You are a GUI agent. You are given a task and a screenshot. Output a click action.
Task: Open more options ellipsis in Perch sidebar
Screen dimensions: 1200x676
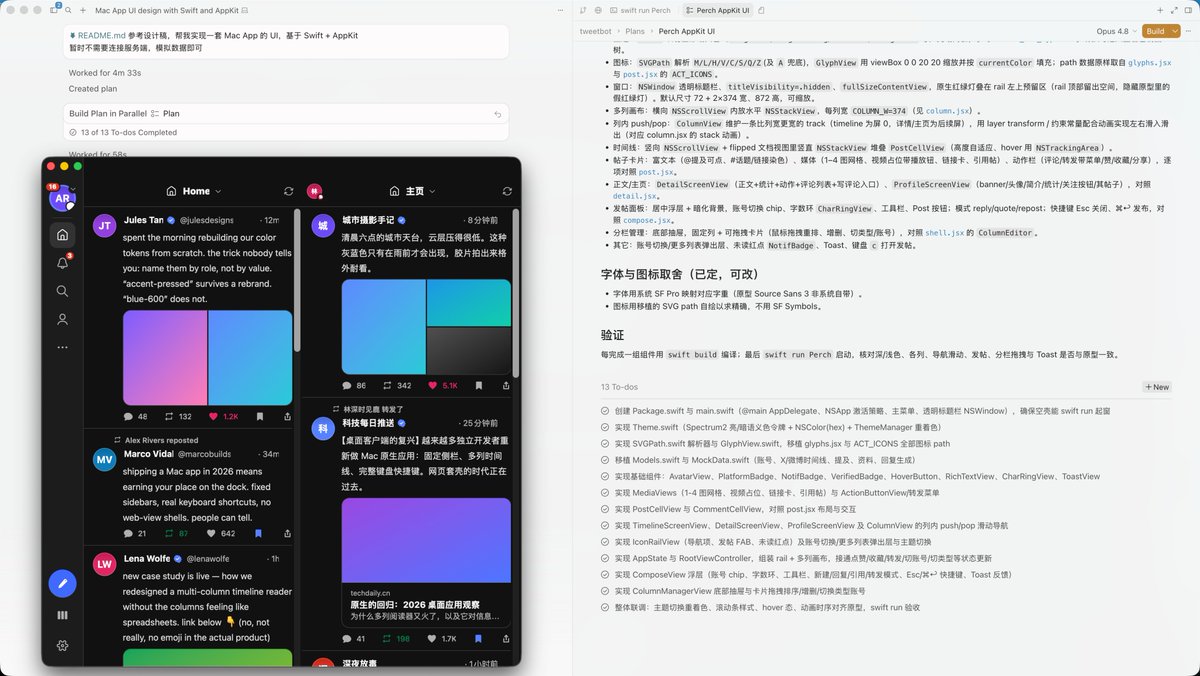pos(62,347)
